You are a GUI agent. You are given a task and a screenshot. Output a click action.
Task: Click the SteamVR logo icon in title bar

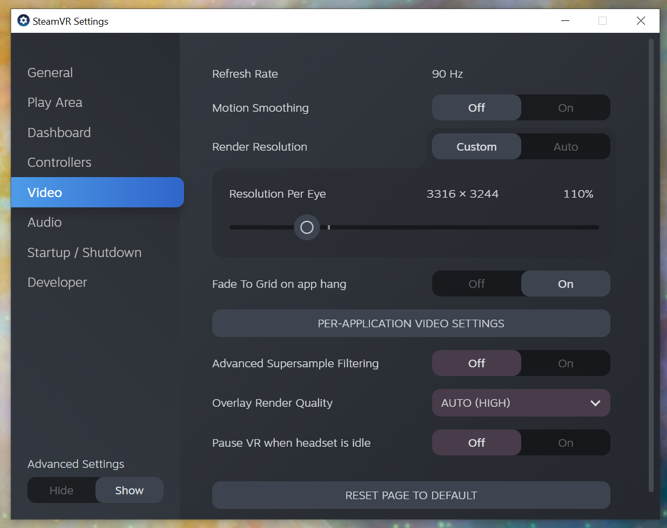click(x=23, y=20)
